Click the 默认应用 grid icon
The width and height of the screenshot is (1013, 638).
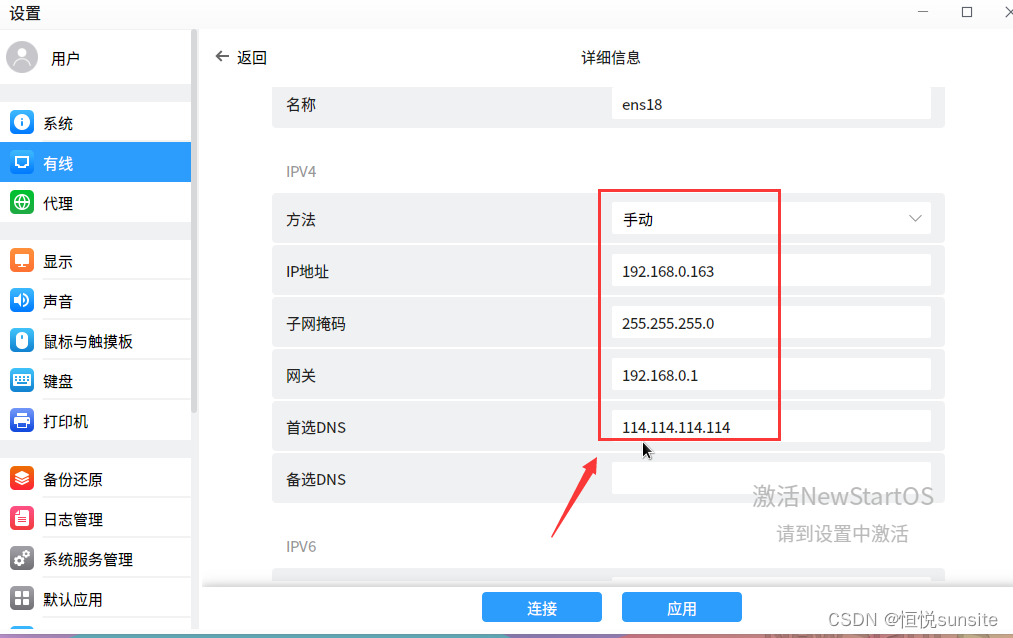tap(22, 599)
